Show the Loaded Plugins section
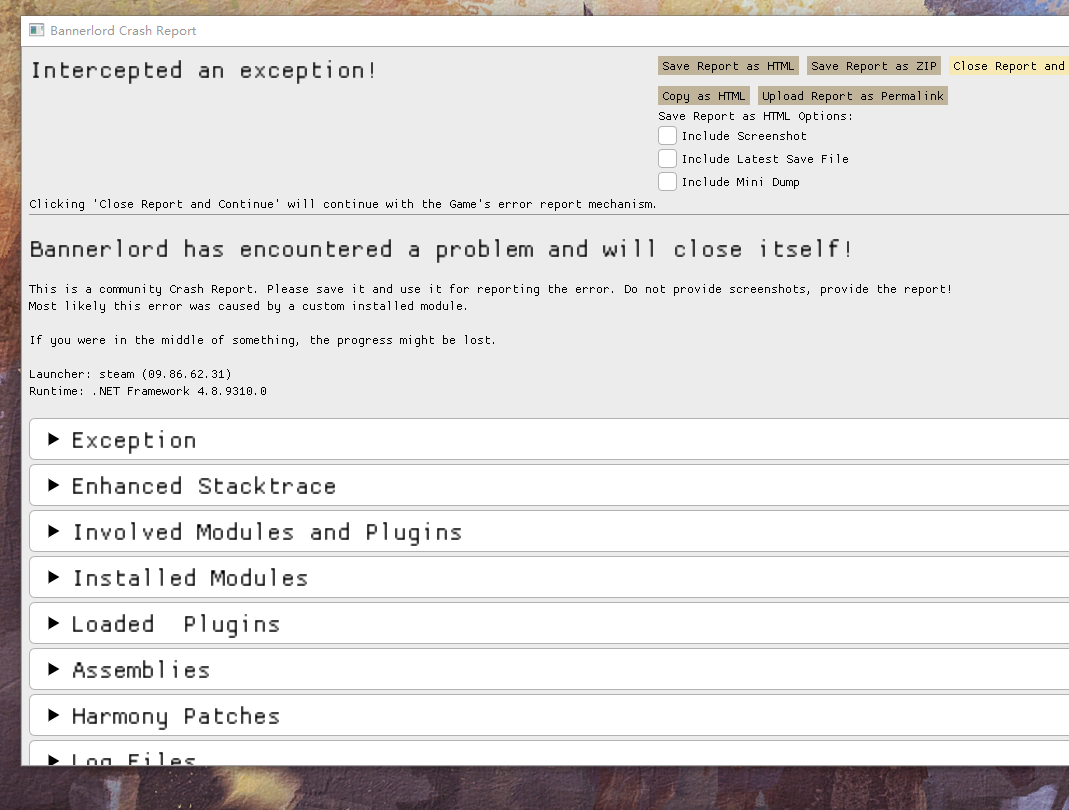The width and height of the screenshot is (1069, 810). 549,624
